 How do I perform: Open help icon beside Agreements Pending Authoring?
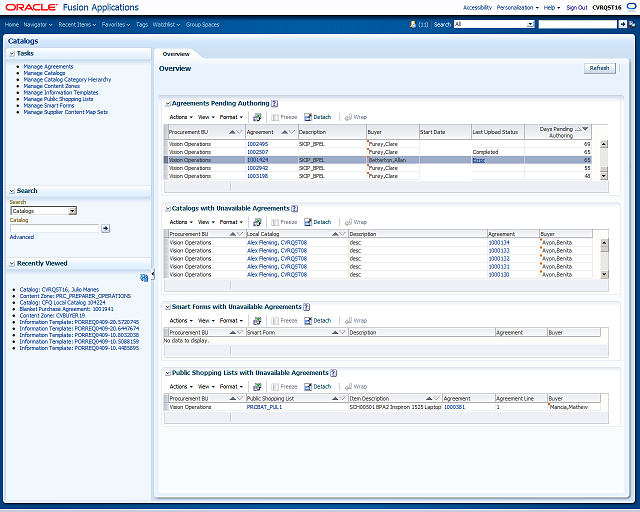coord(275,104)
